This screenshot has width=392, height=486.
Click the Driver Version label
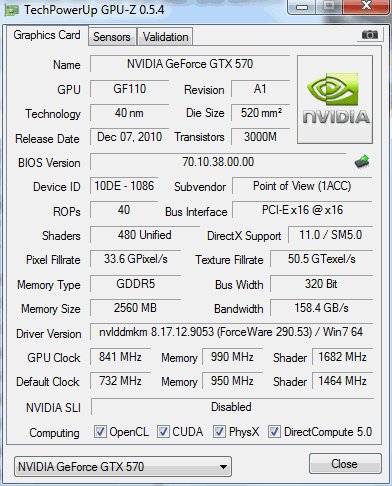pyautogui.click(x=49, y=334)
